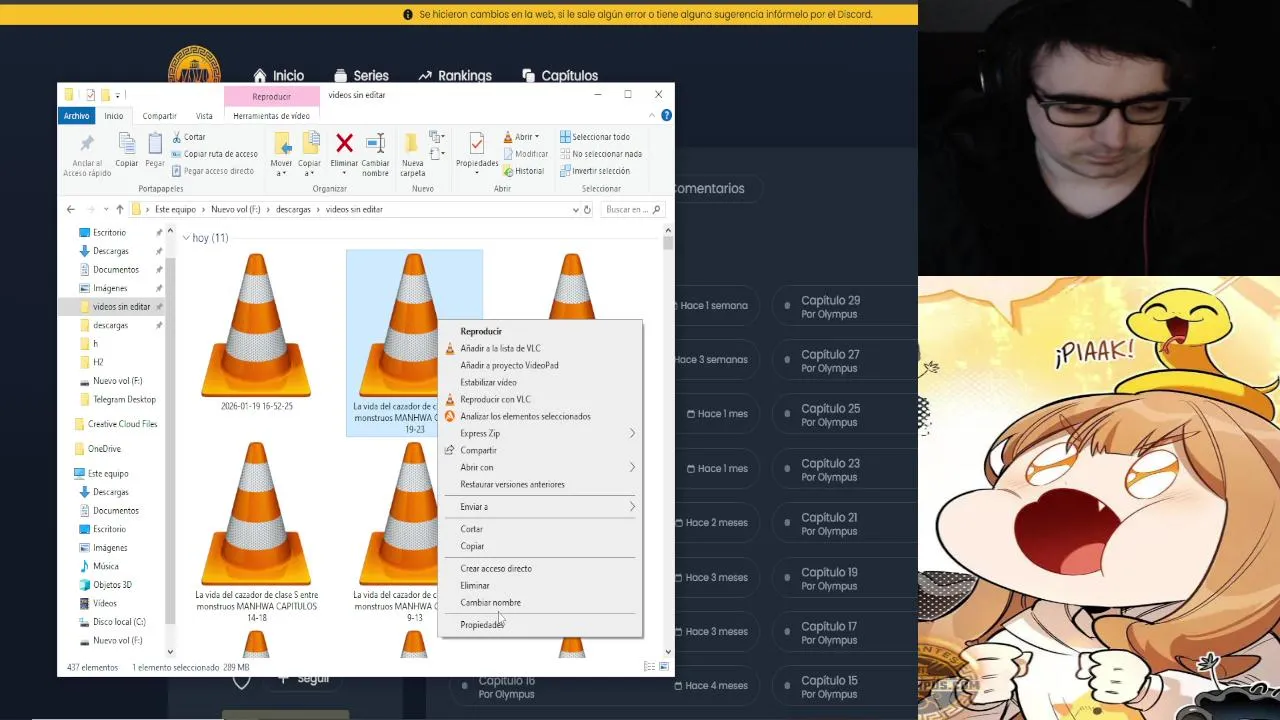This screenshot has width=1280, height=720.
Task: Open the Abrir dropdown in ribbon
Action: pyautogui.click(x=521, y=137)
